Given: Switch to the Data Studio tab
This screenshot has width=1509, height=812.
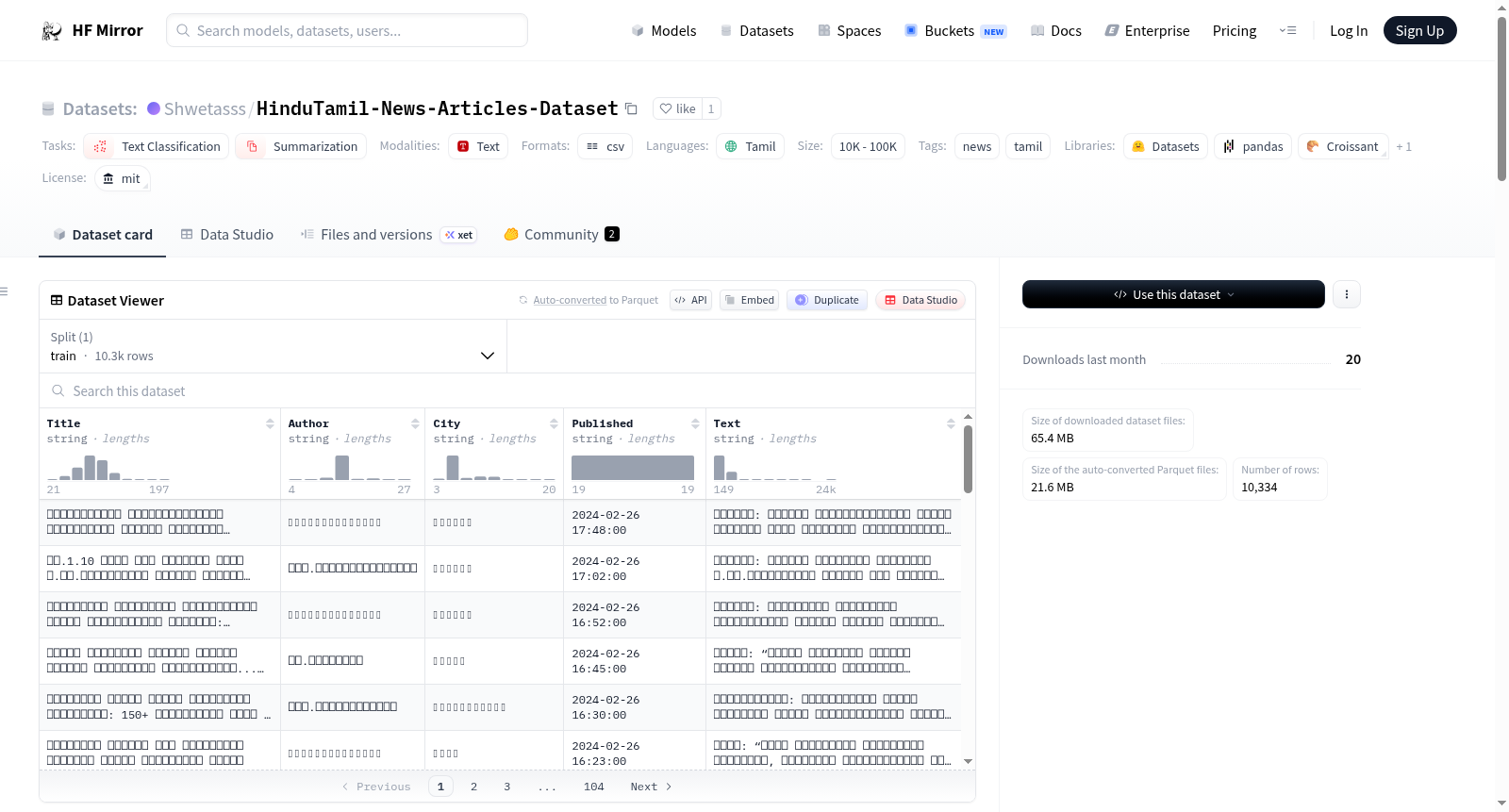Looking at the screenshot, I should [227, 235].
